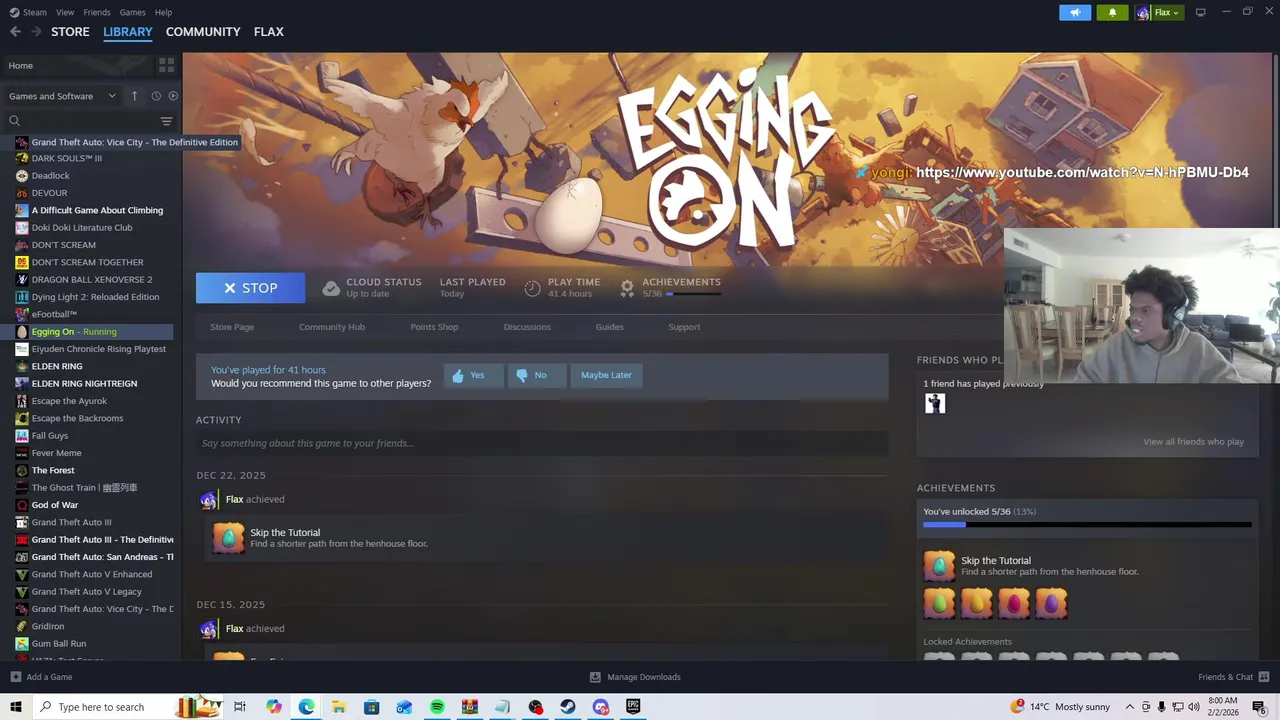Open the Help menu

(163, 12)
